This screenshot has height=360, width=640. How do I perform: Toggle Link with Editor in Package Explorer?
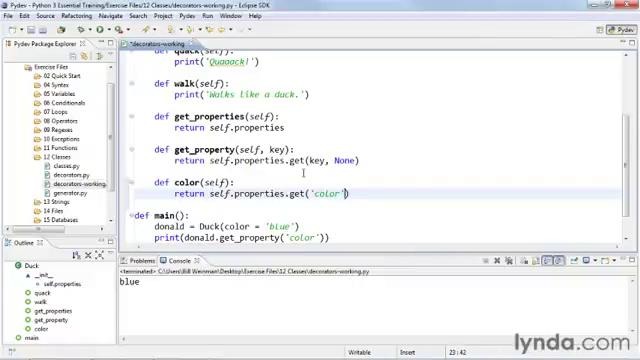(x=84, y=56)
